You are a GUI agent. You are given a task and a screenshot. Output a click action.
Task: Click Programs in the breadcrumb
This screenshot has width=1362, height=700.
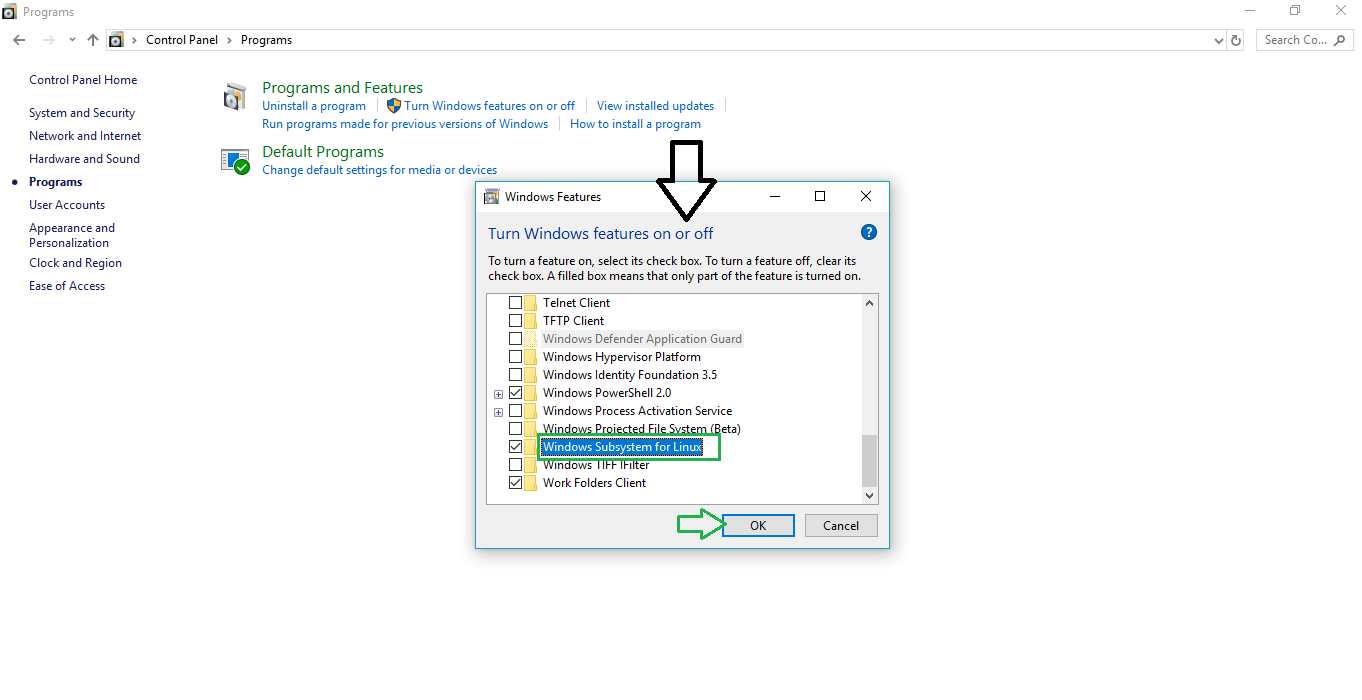pyautogui.click(x=266, y=40)
